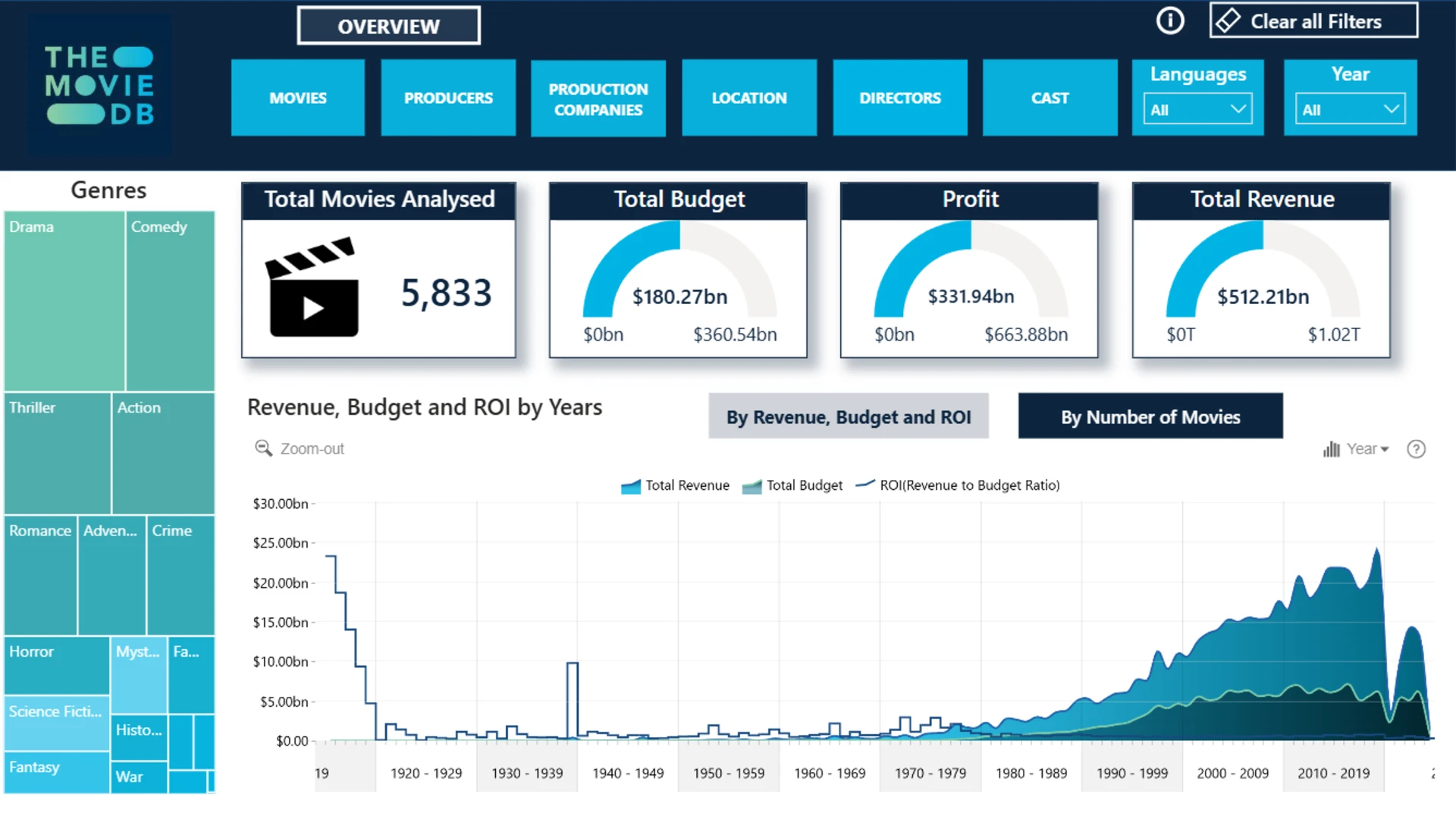Select the 1960 - 1969 decade label
The image size is (1456, 819).
coord(830,773)
